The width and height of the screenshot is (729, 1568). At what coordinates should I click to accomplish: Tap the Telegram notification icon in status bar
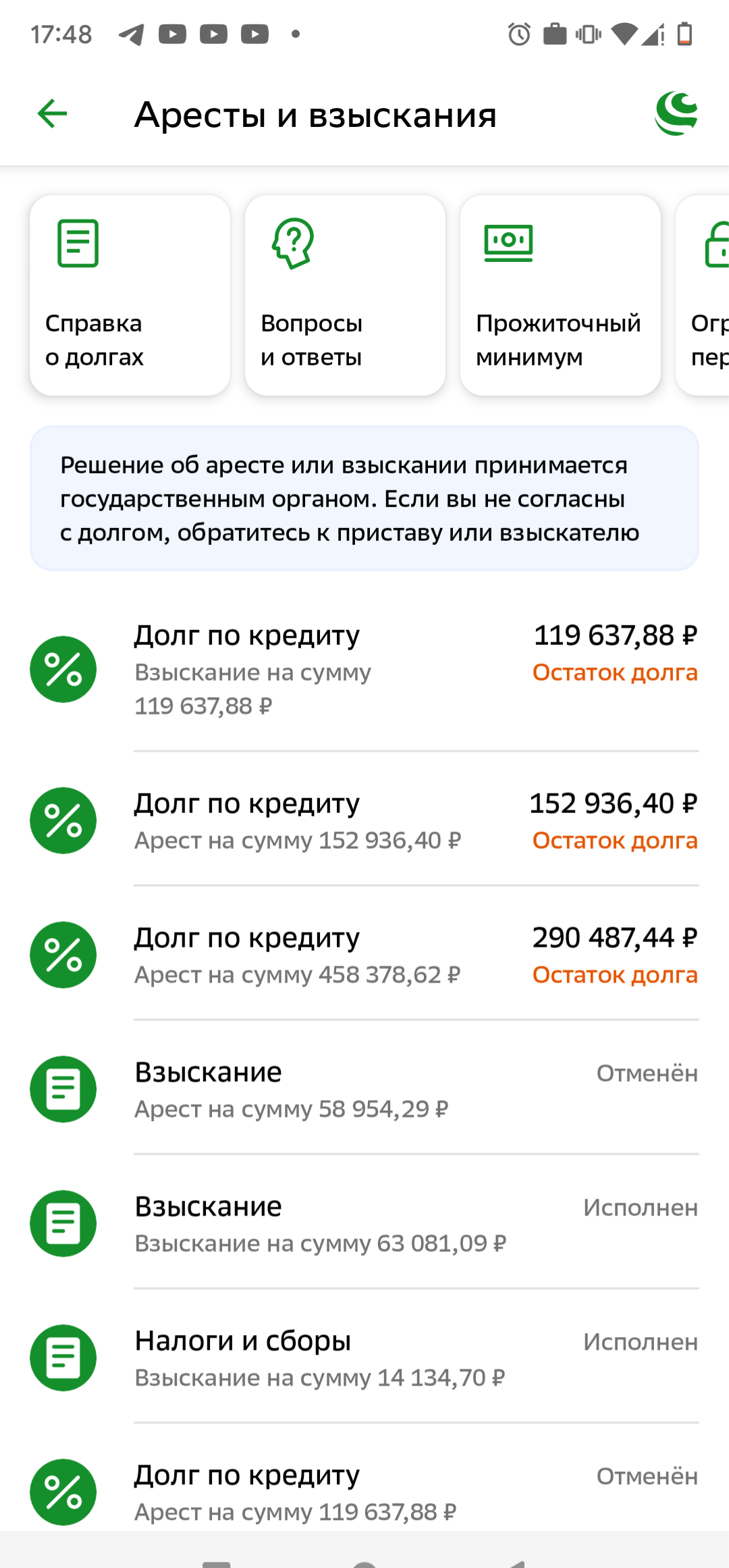(x=131, y=34)
